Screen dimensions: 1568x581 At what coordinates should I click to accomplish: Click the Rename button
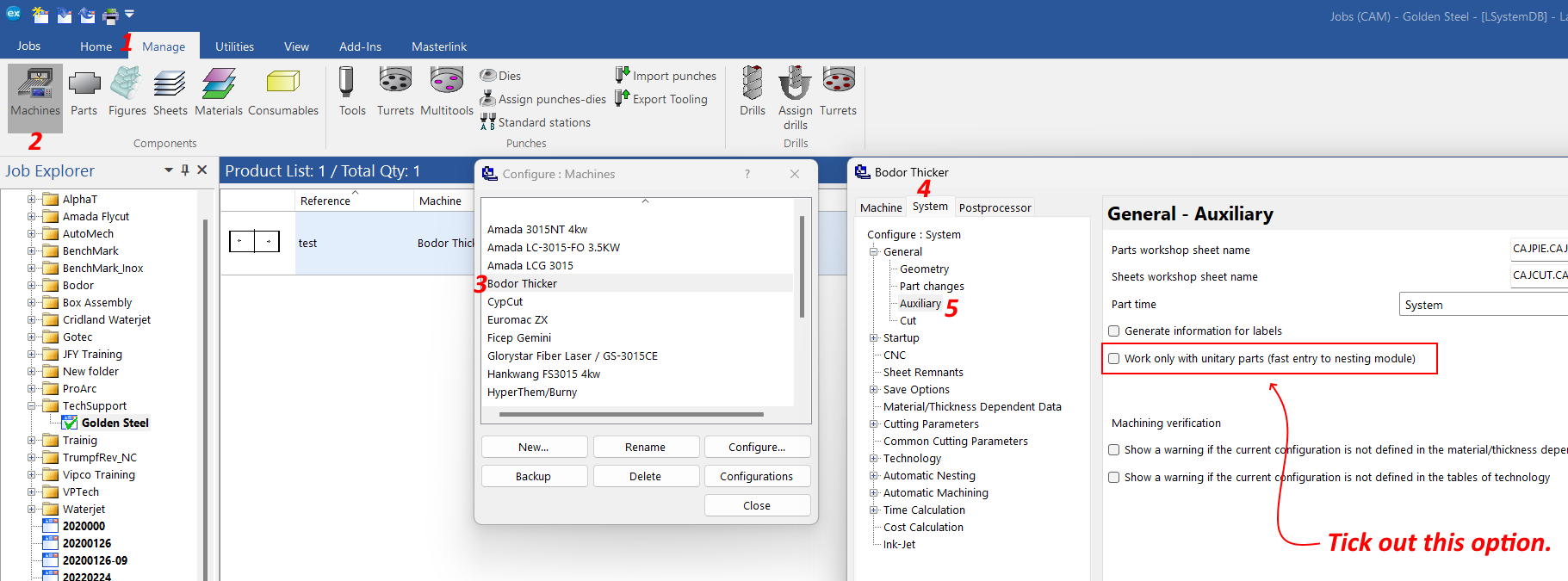click(645, 447)
